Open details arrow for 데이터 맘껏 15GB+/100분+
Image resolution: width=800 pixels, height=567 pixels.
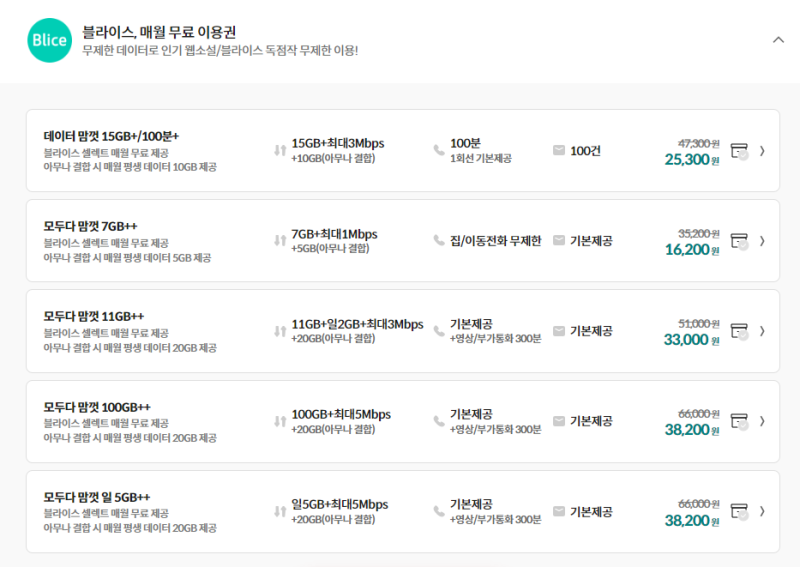(762, 151)
